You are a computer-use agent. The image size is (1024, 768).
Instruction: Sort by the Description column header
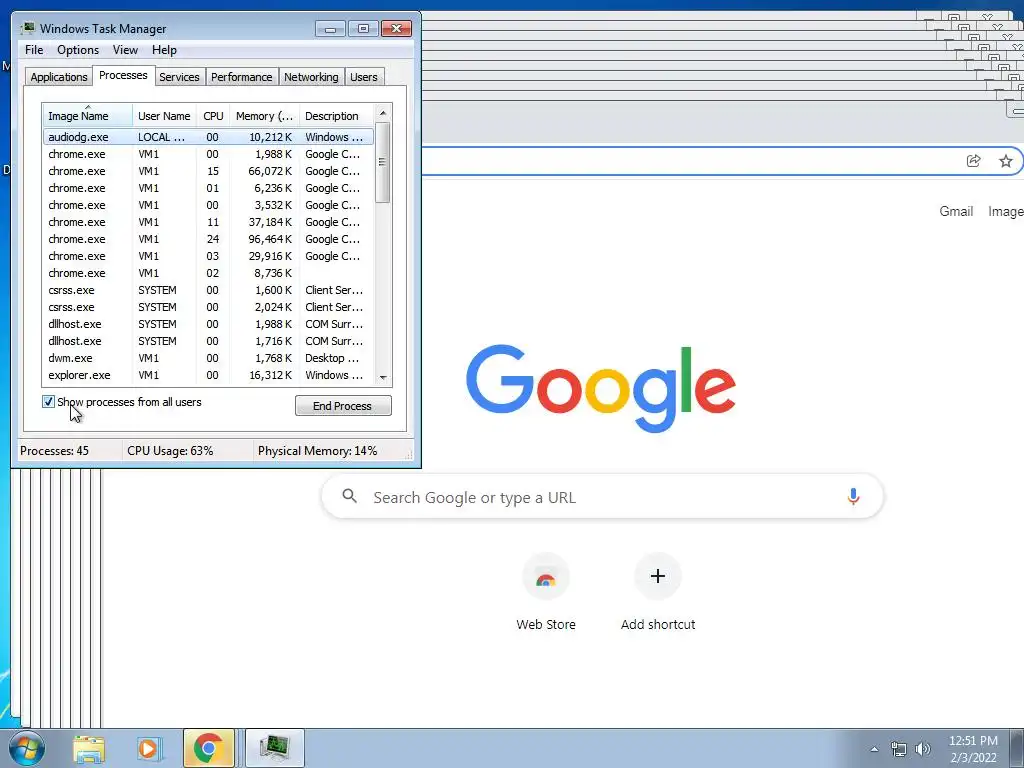(336, 116)
